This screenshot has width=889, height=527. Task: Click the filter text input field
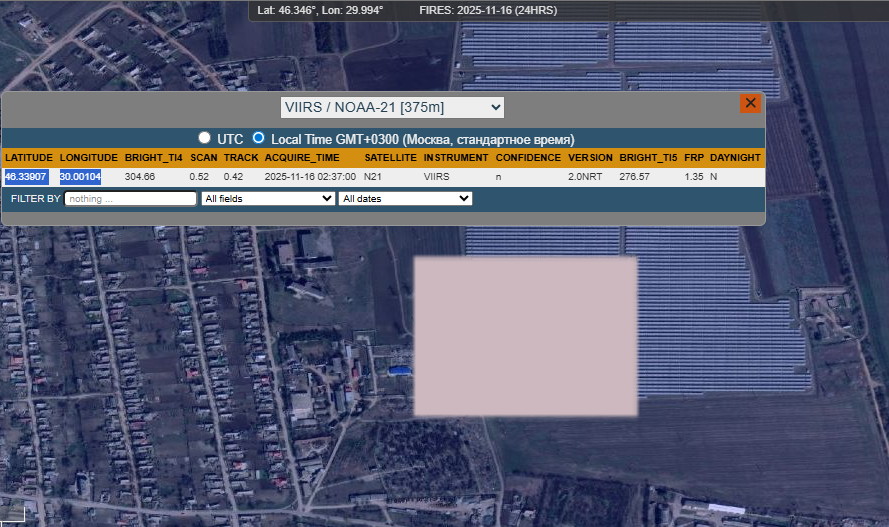pos(130,199)
